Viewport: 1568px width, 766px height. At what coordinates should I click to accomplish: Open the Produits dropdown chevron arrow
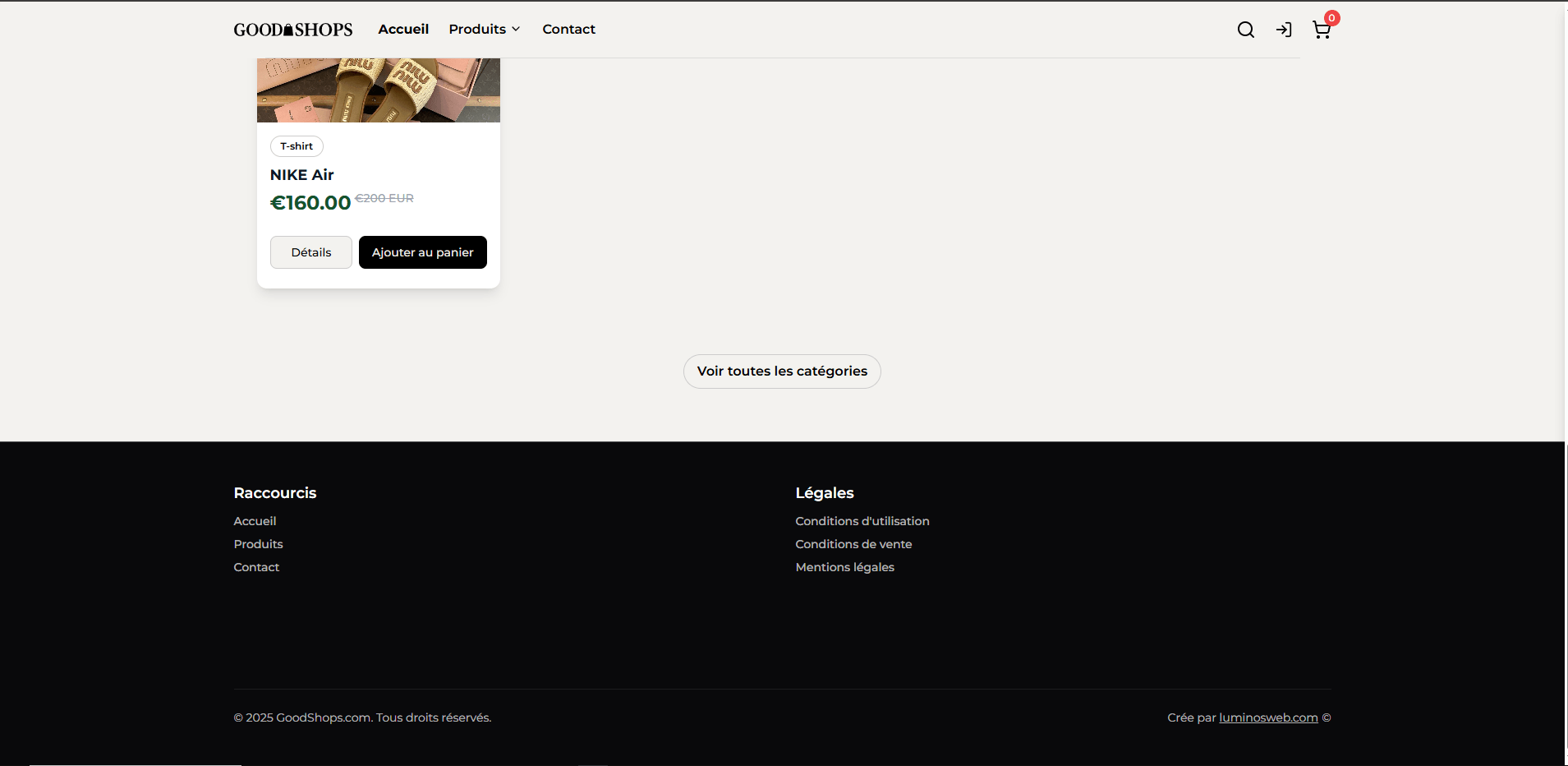click(x=515, y=29)
